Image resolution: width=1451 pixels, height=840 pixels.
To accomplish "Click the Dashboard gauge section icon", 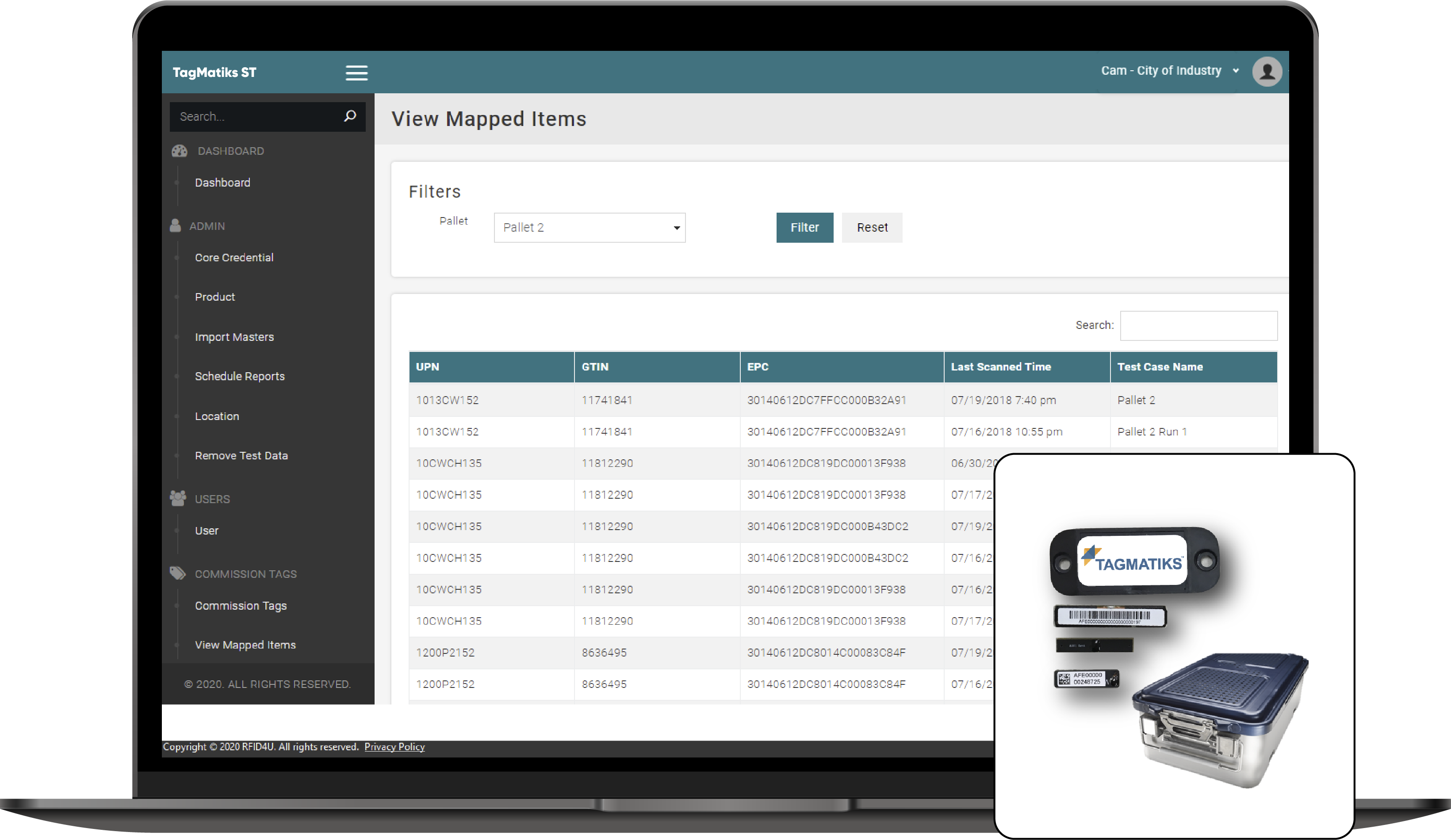I will pyautogui.click(x=179, y=151).
